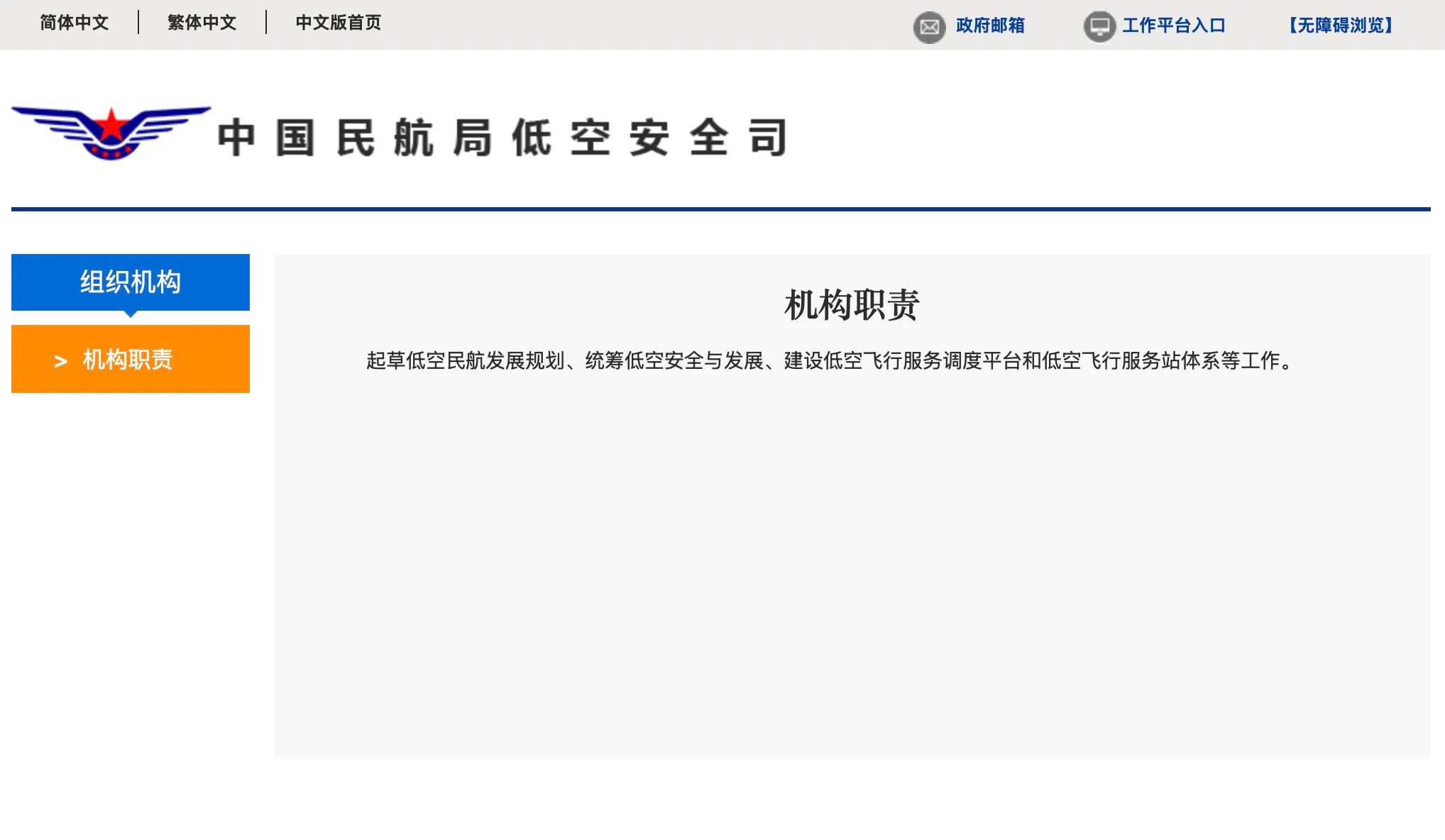1445x840 pixels.
Task: Switch language to 繁体中文
Action: 202,23
